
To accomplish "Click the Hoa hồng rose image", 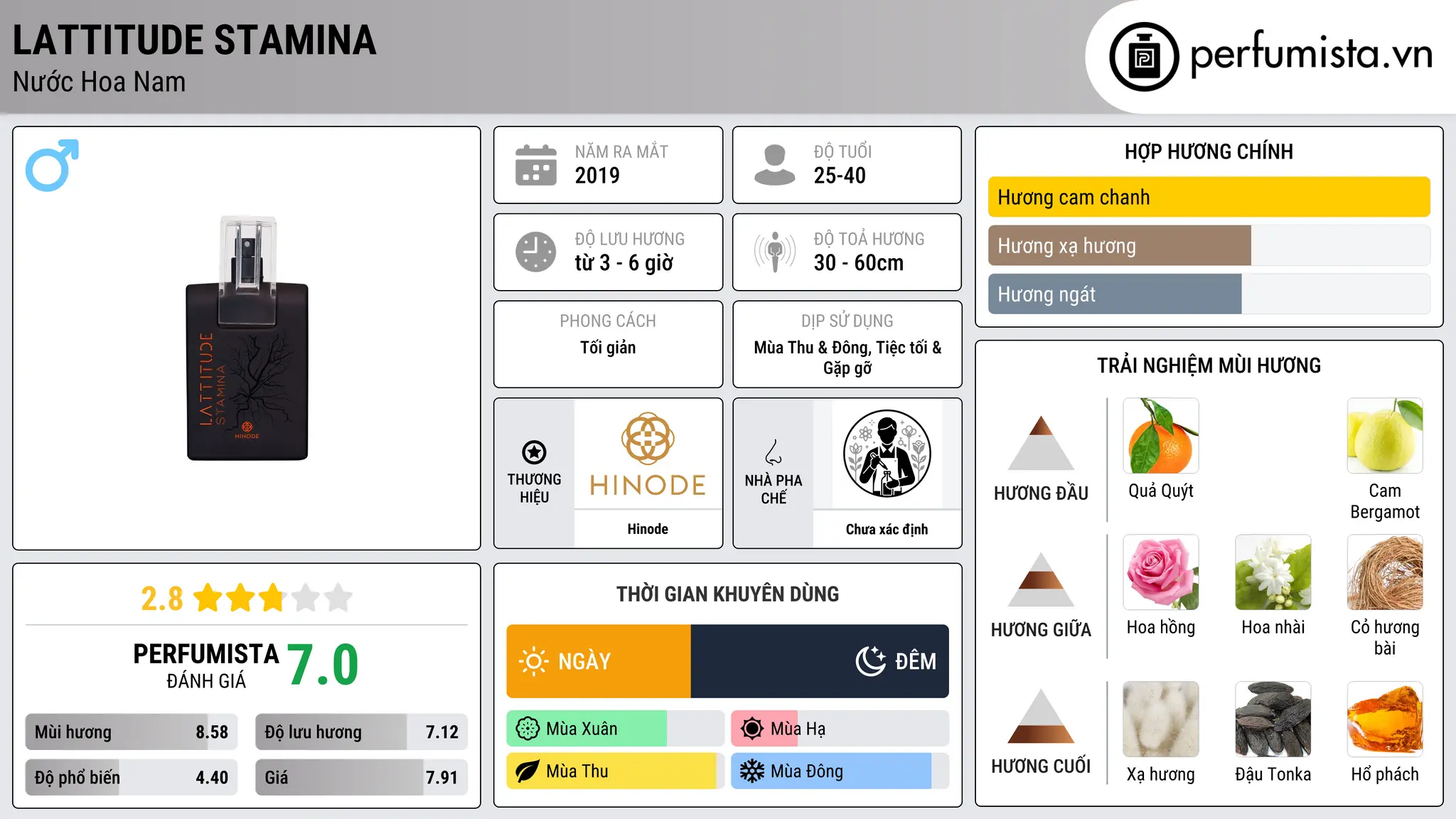I will [x=1161, y=572].
